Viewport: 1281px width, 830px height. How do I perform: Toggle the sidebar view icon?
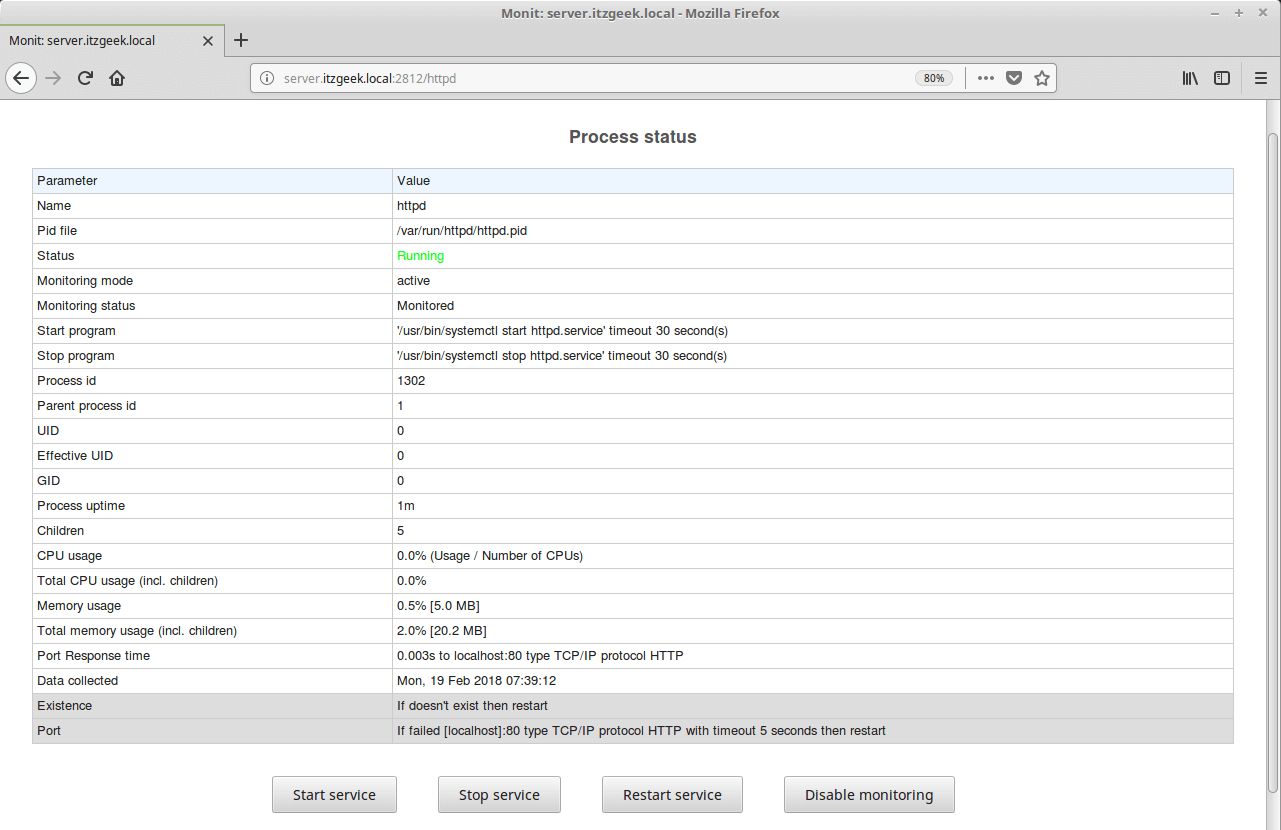coord(1222,78)
